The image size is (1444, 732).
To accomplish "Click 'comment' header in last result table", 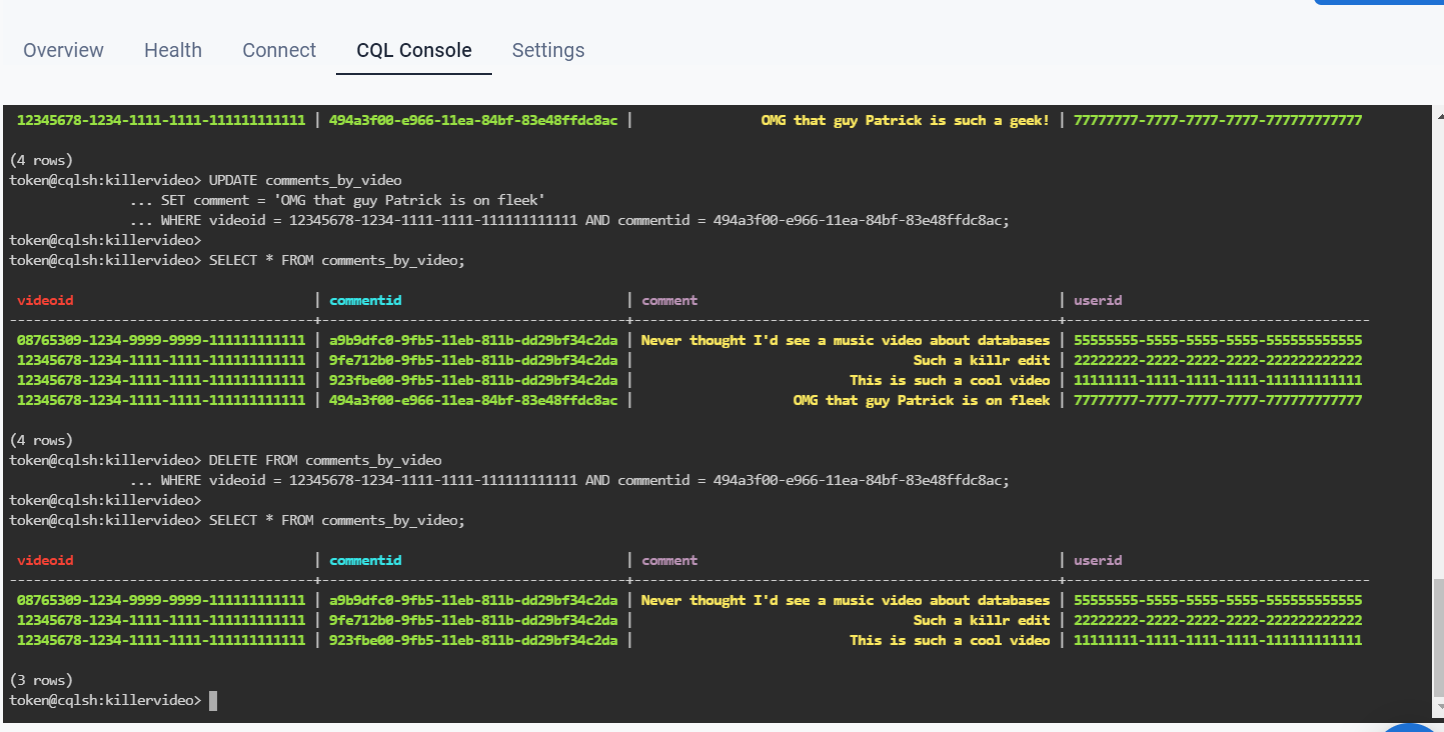I will point(669,560).
